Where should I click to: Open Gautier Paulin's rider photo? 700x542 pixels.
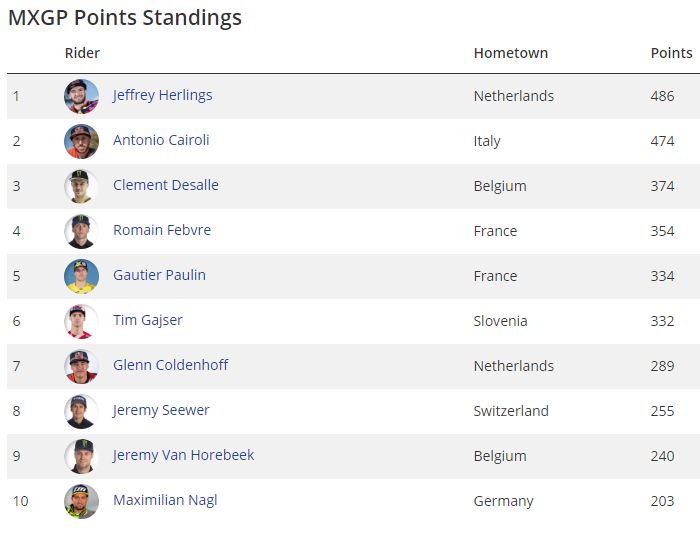[81, 276]
